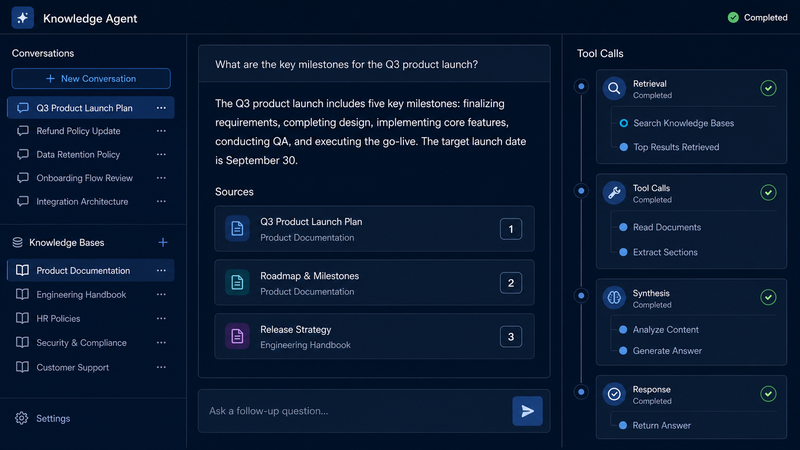Open options menu for Onboarding Flow Review
Viewport: 800px width, 450px height.
161,178
